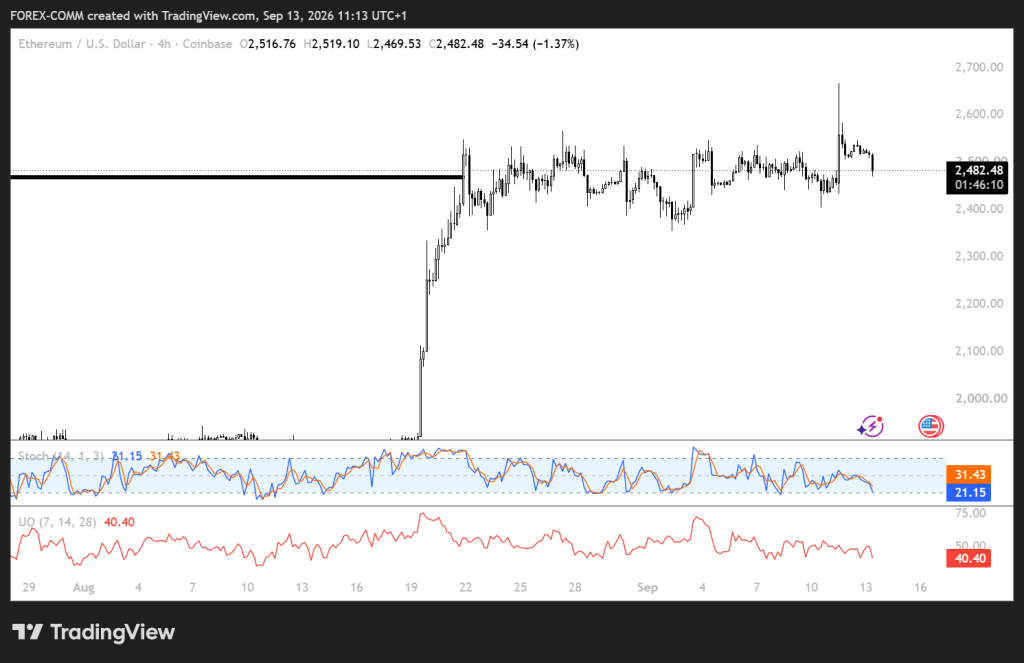1024x663 pixels.
Task: Click the 2,700.00 price axis label
Action: click(979, 67)
